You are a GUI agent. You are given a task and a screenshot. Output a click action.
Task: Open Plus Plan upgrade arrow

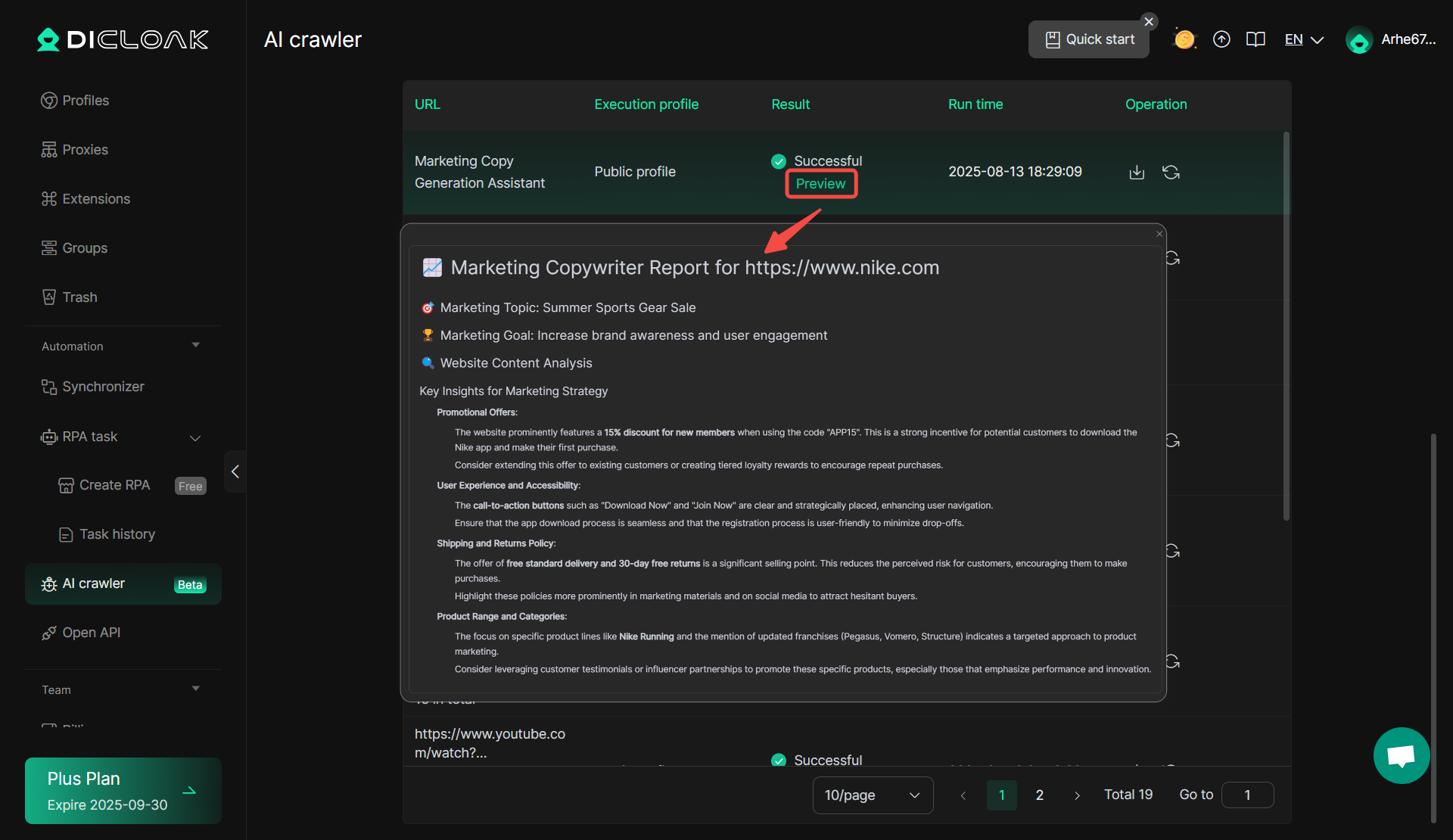190,791
